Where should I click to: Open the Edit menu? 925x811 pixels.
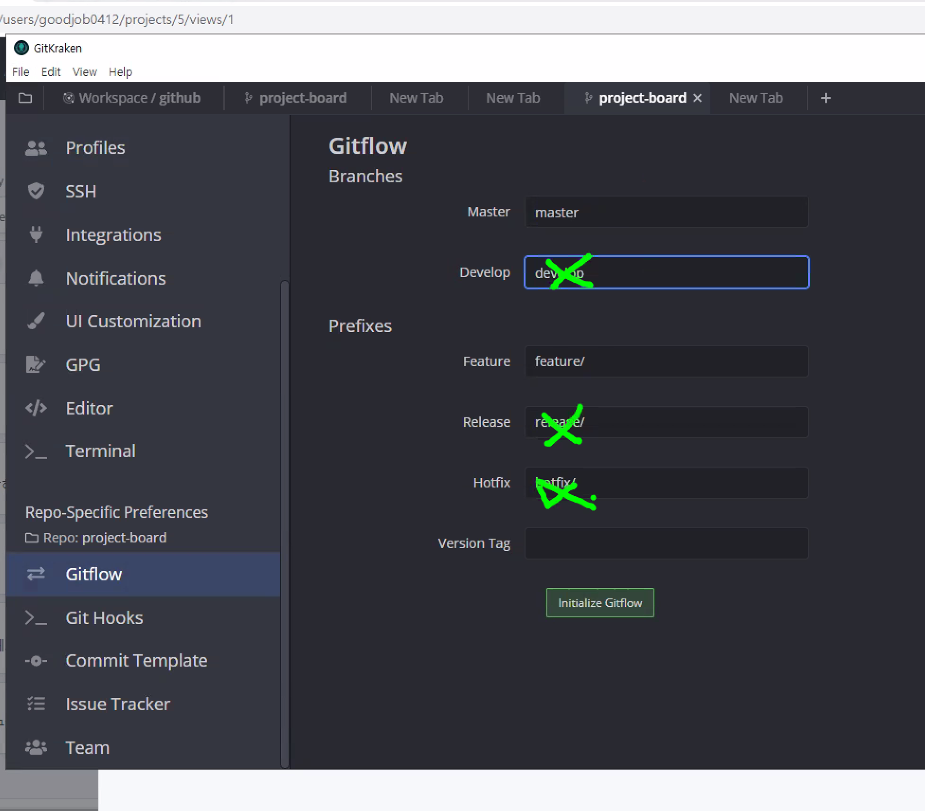(x=51, y=72)
